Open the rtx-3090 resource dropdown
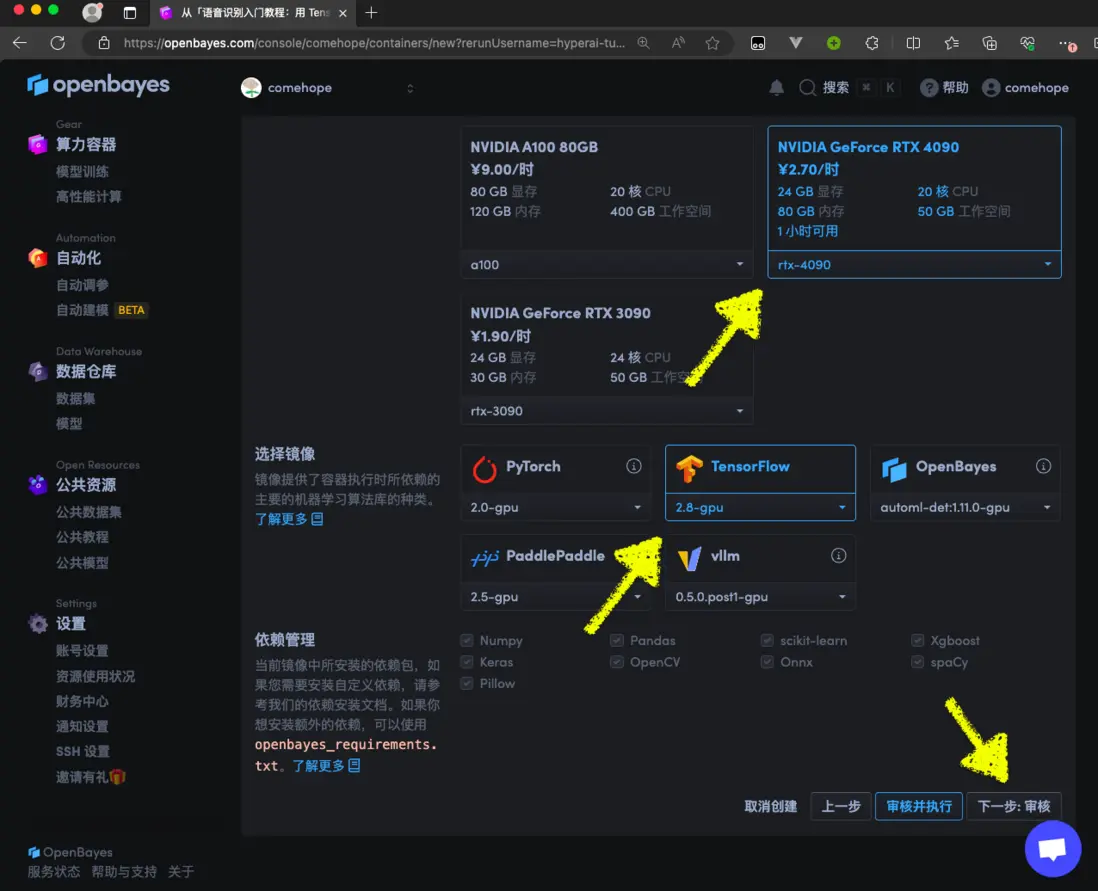This screenshot has width=1098, height=891. (x=606, y=410)
